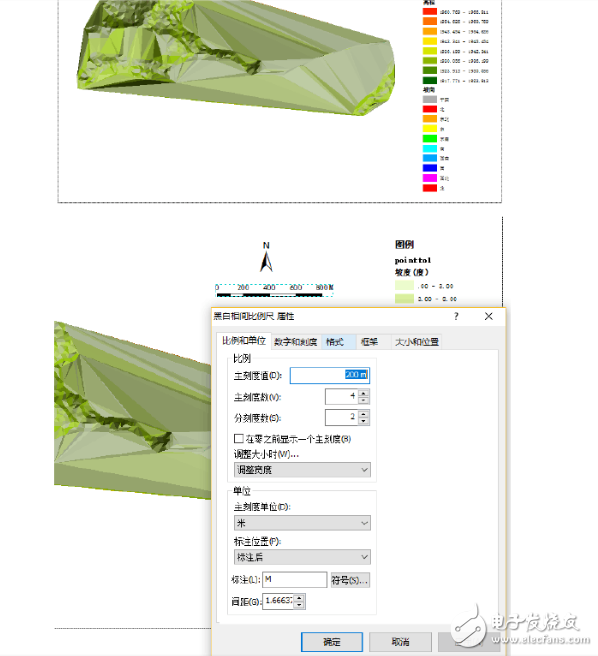598x656 pixels.
Task: Close the scale bar properties dialog
Action: pos(488,316)
